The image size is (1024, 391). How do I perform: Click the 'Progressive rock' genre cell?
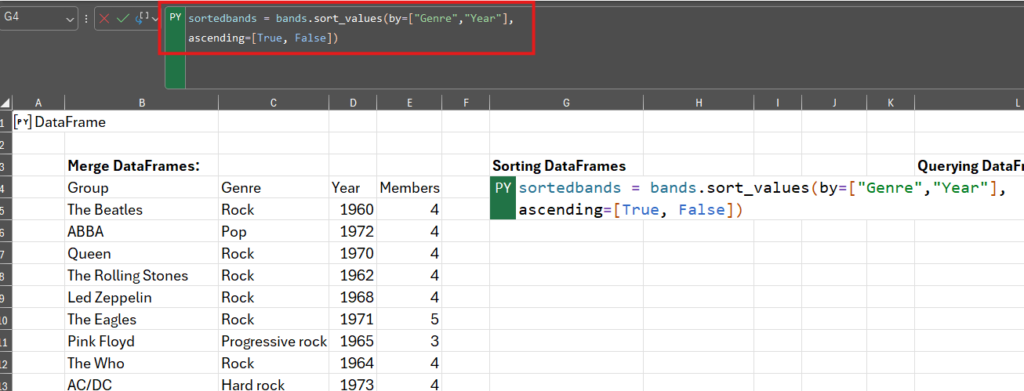(274, 341)
